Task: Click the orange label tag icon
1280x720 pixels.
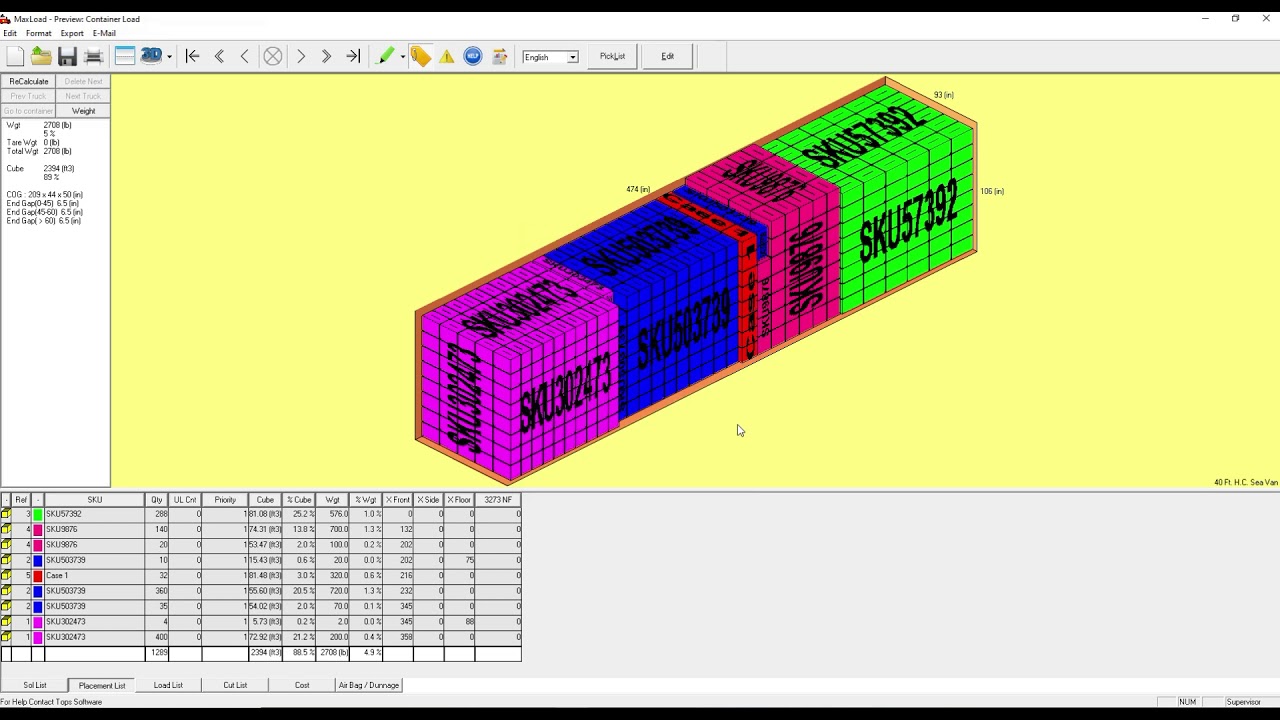Action: click(421, 56)
